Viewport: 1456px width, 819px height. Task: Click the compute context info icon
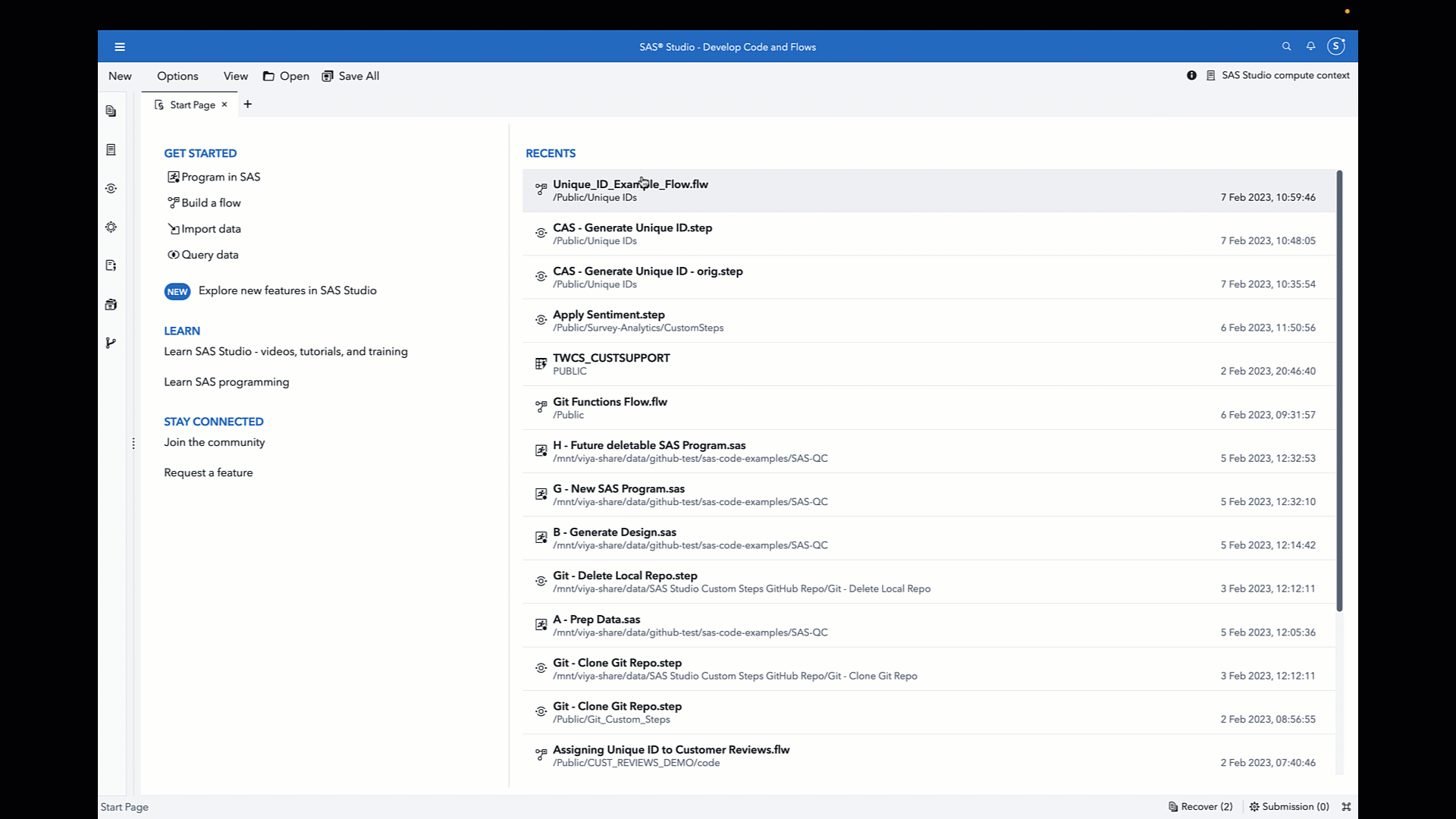(x=1191, y=75)
